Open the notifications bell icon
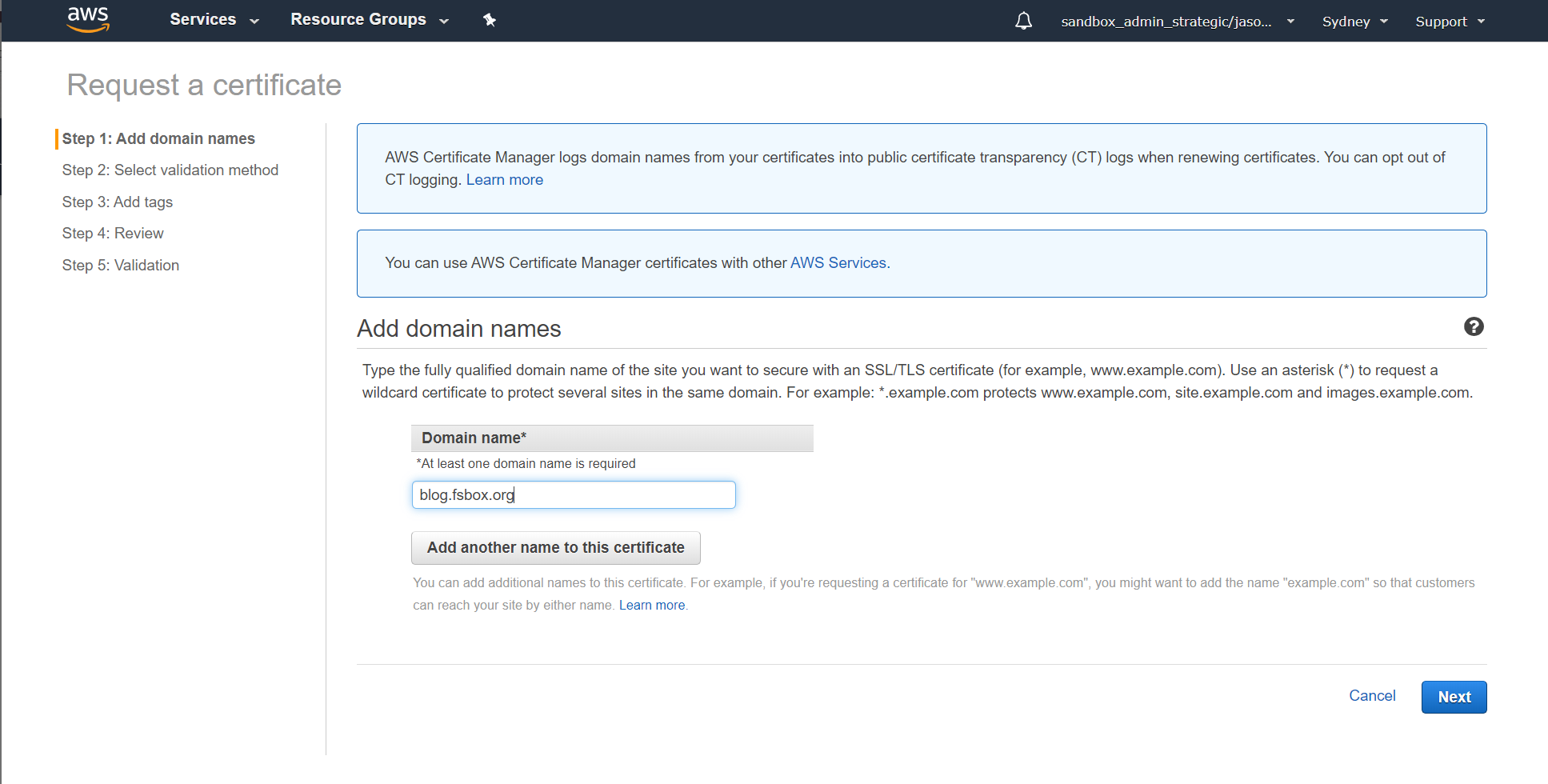1548x784 pixels. pyautogui.click(x=1023, y=21)
